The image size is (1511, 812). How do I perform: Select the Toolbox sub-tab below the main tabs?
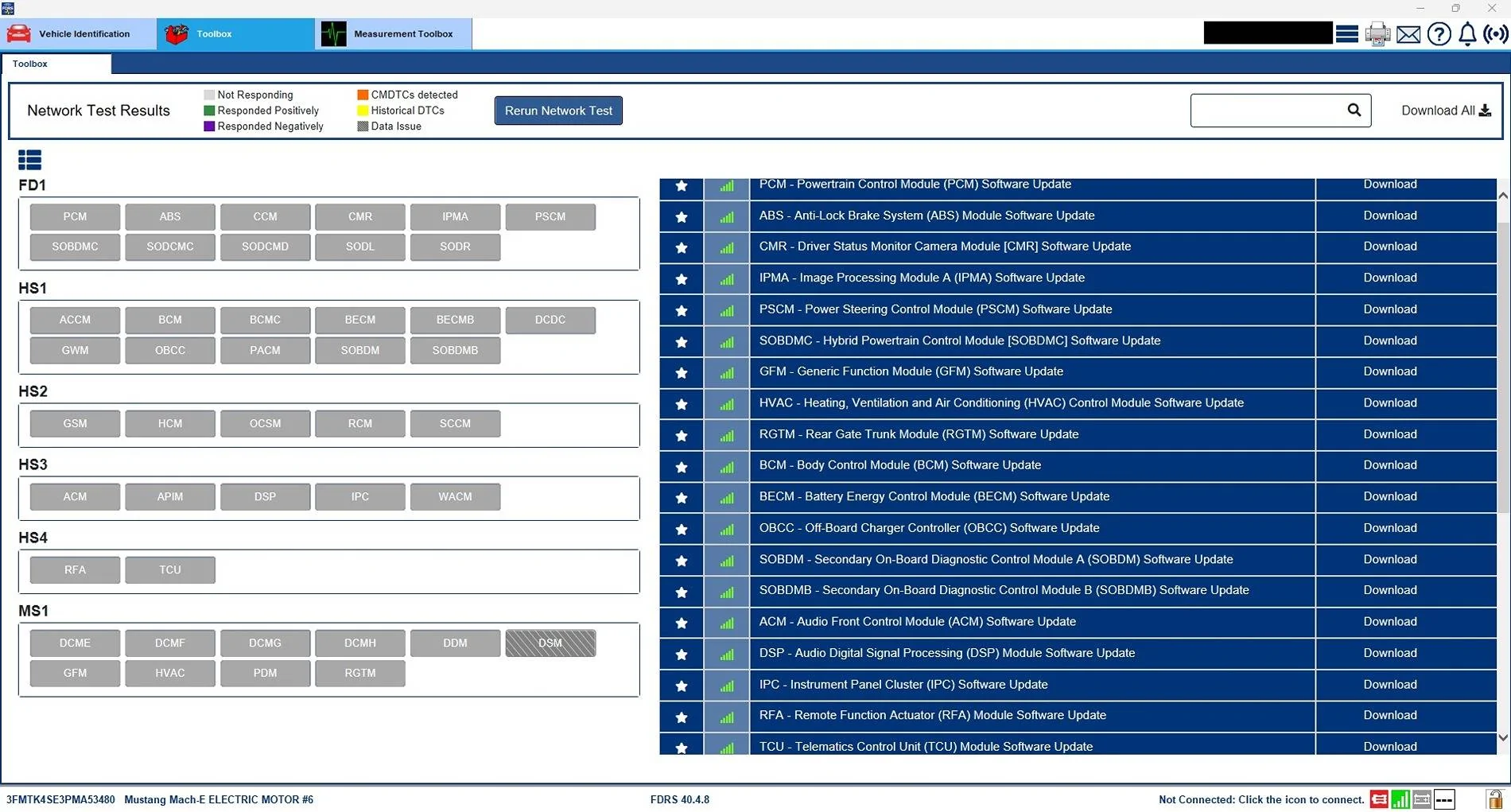pos(56,64)
